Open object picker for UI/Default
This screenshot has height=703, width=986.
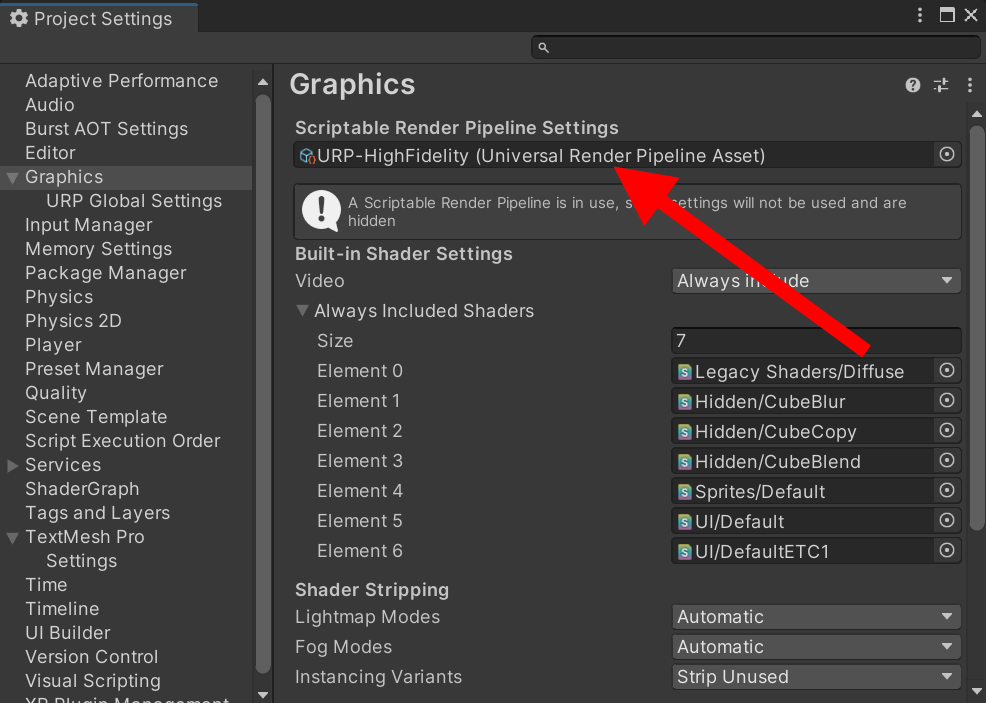tap(947, 521)
